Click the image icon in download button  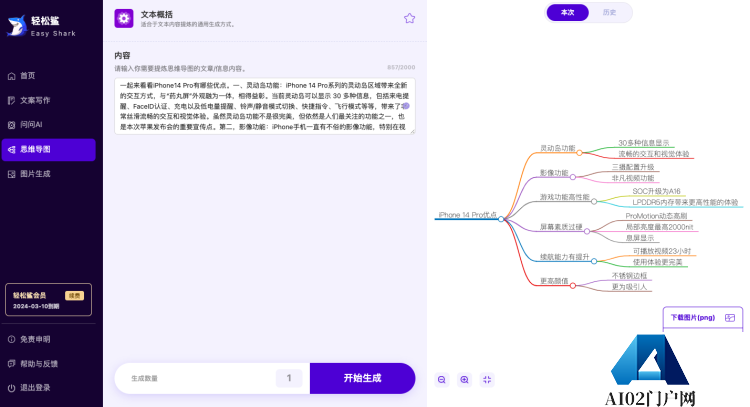pyautogui.click(x=730, y=318)
